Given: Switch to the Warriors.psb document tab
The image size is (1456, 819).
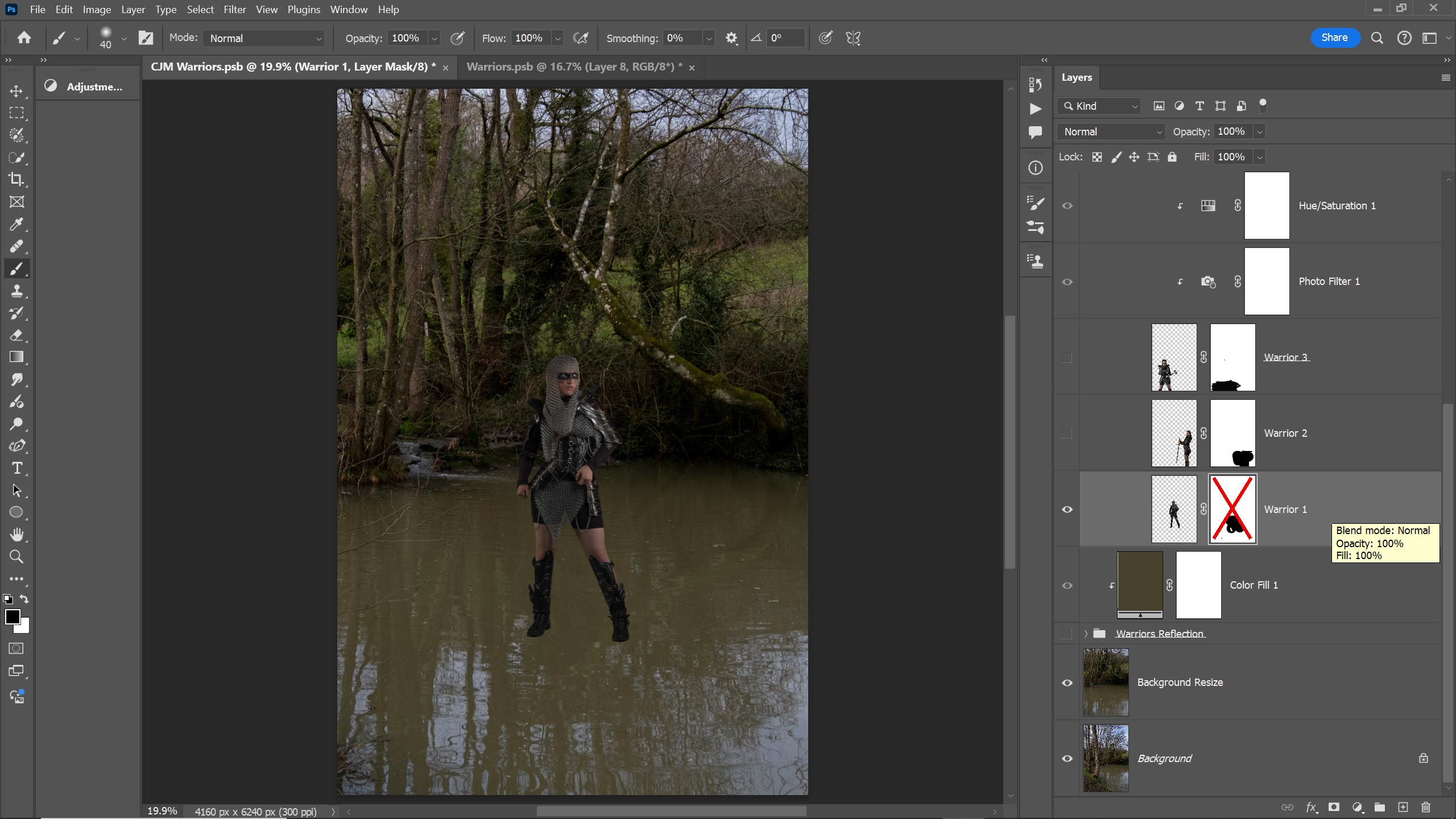Looking at the screenshot, I should click(574, 67).
